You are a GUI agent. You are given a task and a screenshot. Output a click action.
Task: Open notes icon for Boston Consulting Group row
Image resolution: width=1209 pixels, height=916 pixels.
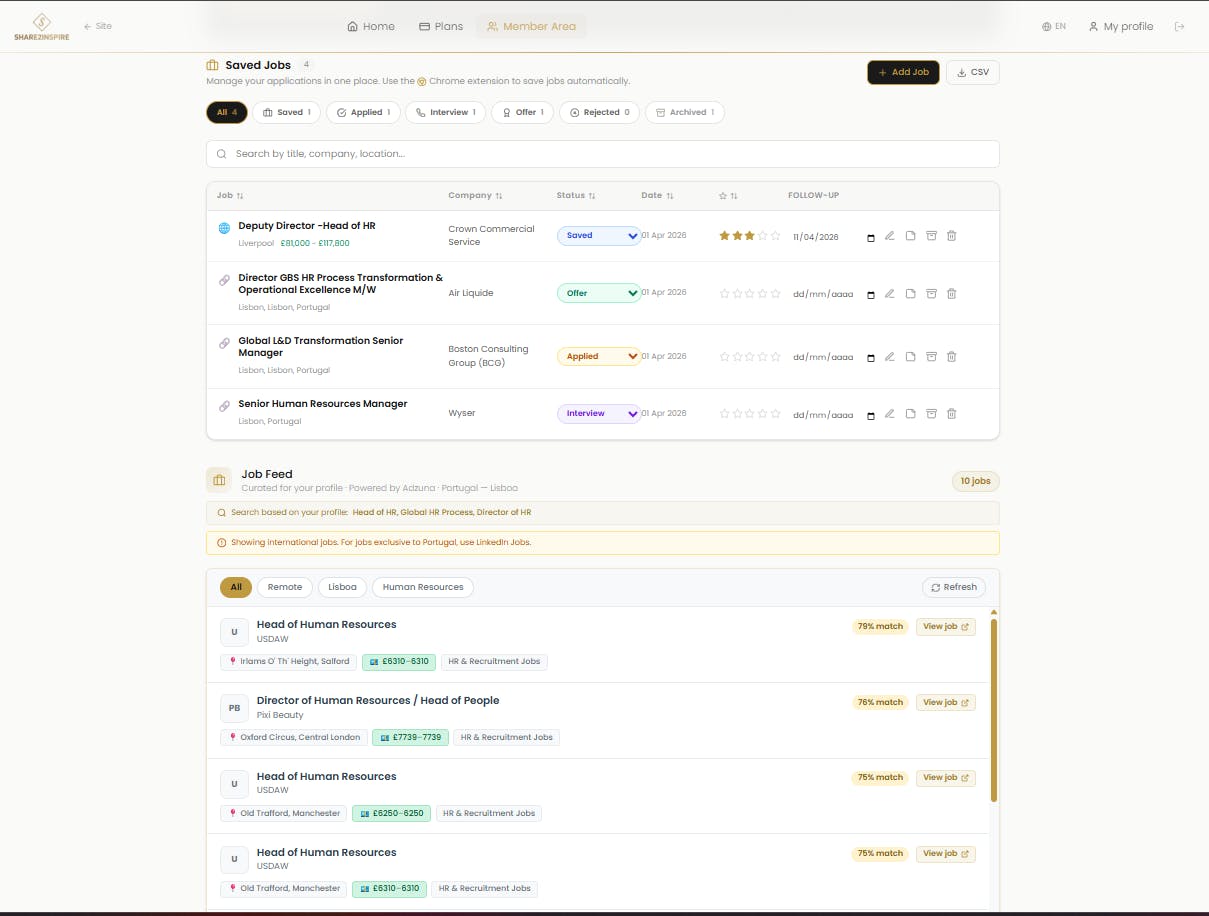coord(910,356)
